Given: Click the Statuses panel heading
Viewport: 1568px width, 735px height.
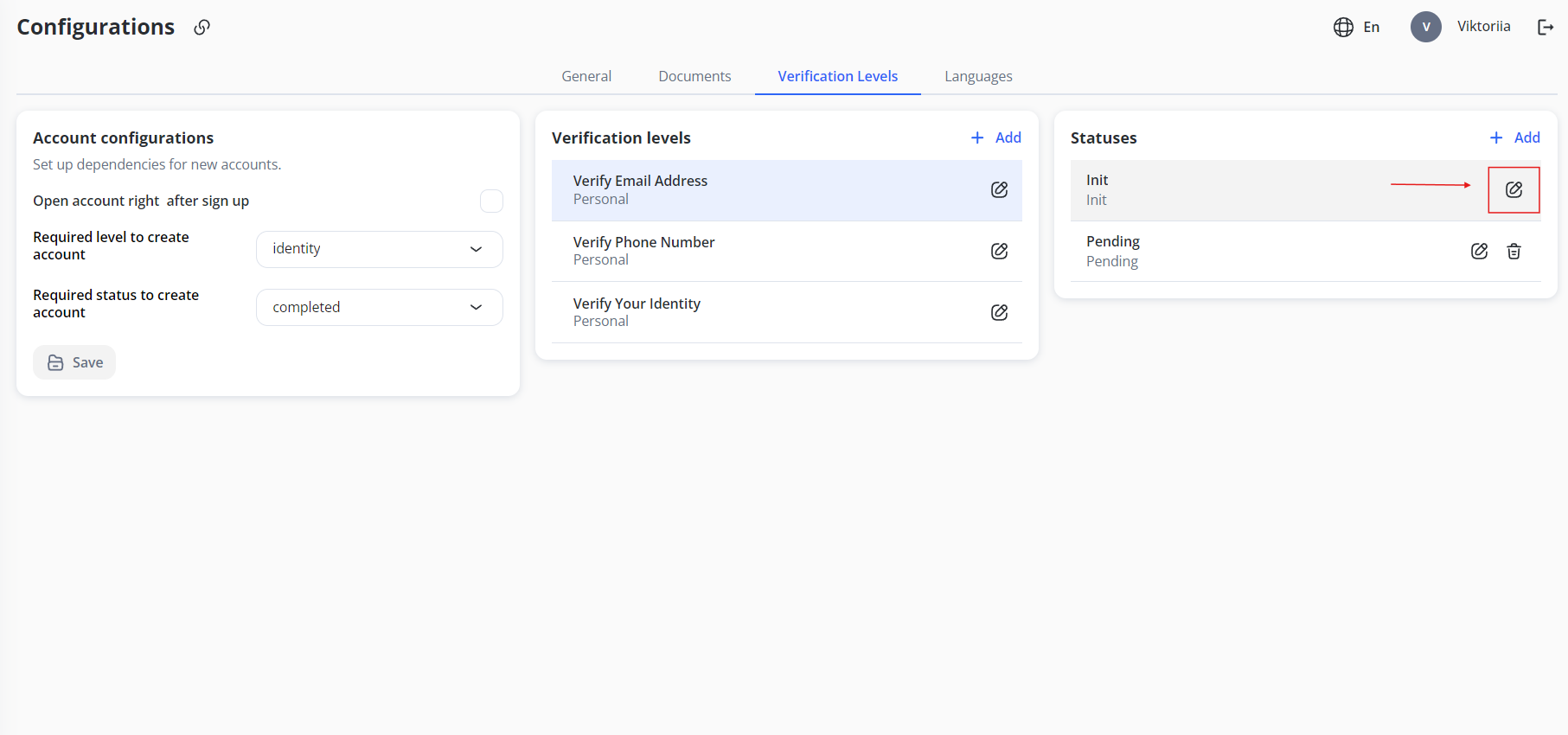Looking at the screenshot, I should point(1104,137).
